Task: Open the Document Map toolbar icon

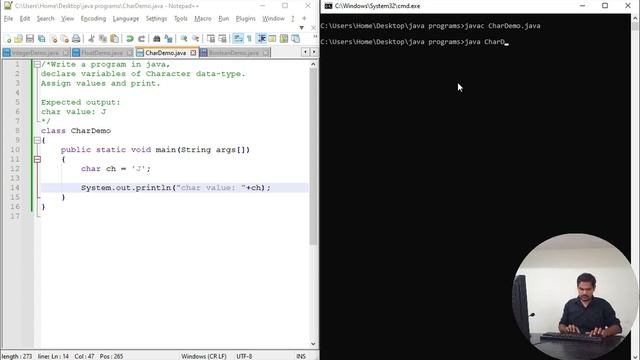Action: pos(284,39)
